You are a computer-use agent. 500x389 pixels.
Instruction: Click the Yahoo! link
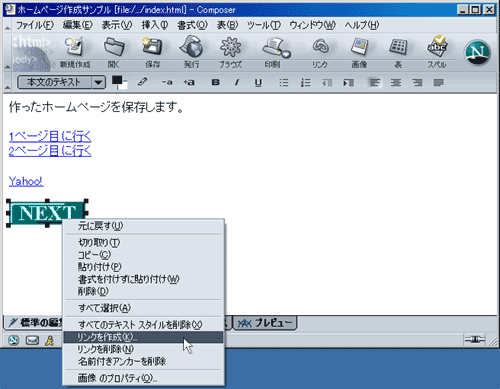pyautogui.click(x=26, y=181)
